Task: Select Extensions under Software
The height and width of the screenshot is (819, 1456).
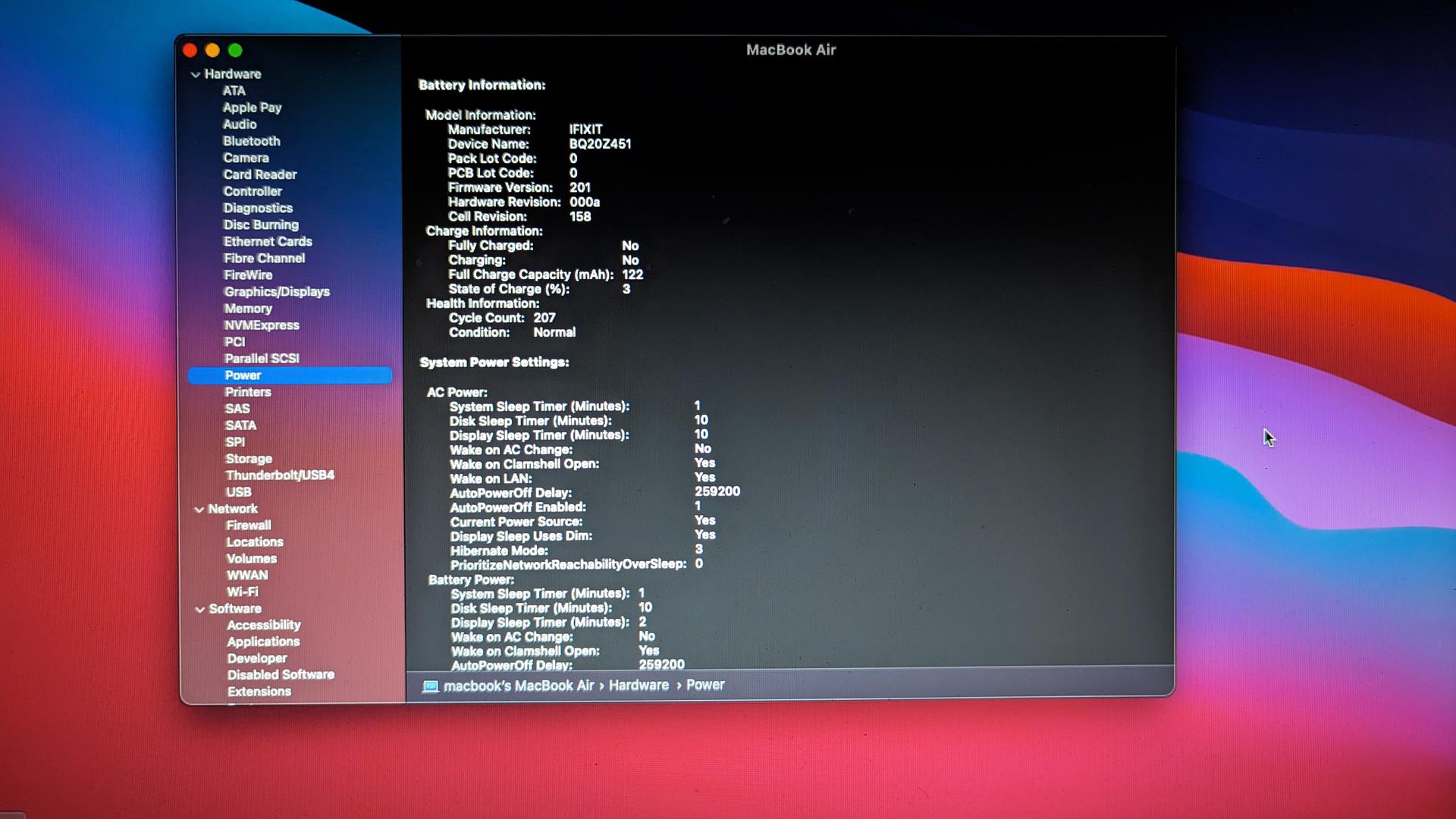Action: pyautogui.click(x=259, y=692)
